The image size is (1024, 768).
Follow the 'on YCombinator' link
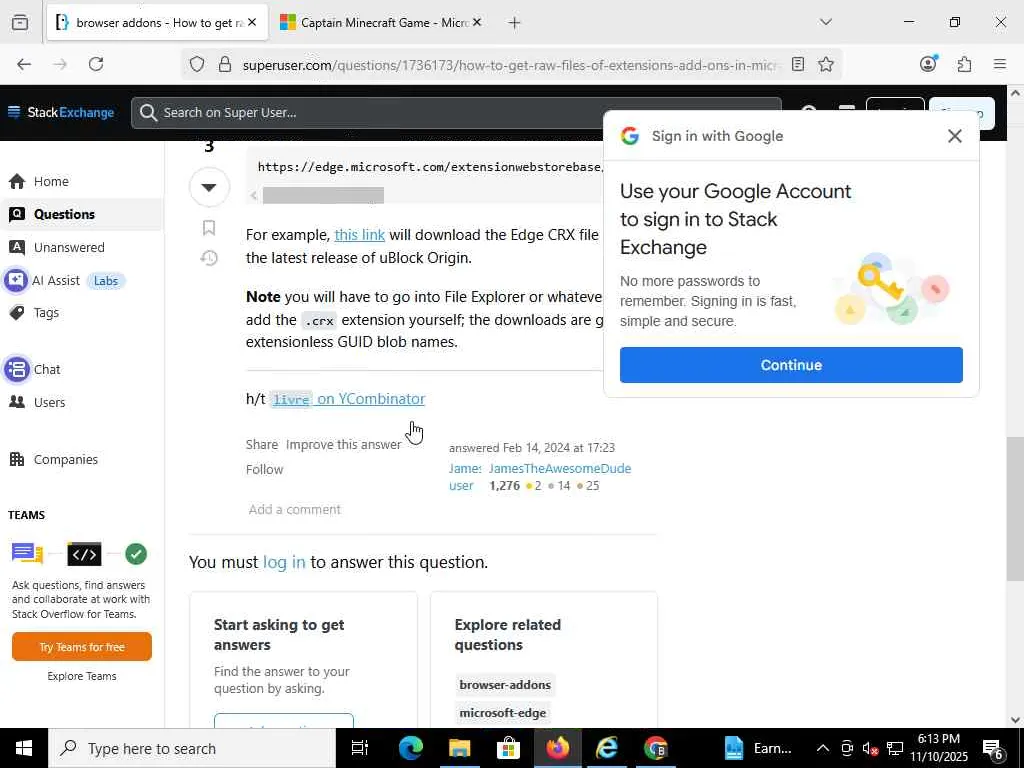[371, 399]
